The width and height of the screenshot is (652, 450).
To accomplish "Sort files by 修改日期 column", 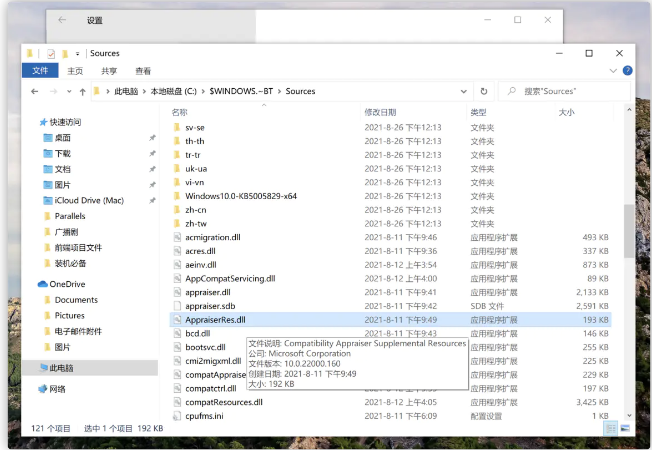I will click(380, 112).
